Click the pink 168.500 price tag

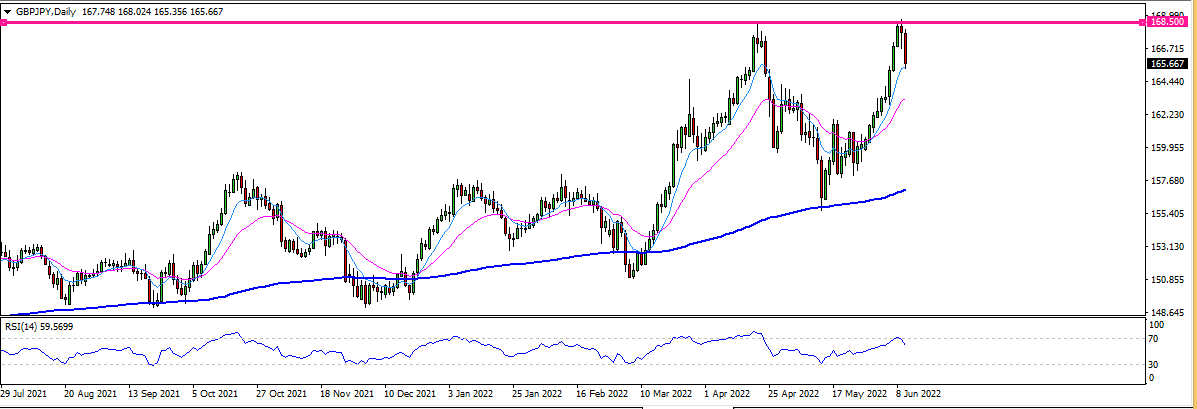1166,23
